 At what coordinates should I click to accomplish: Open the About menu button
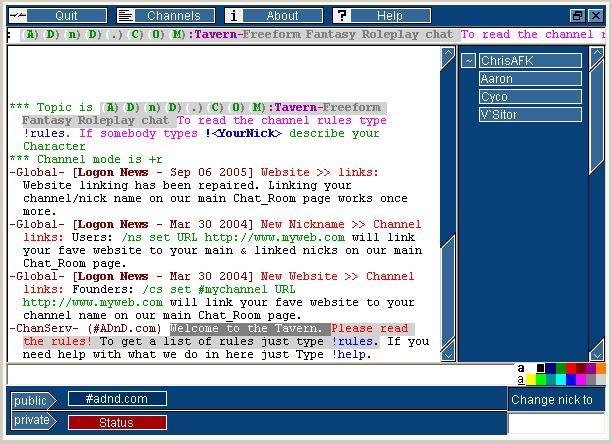tap(283, 16)
